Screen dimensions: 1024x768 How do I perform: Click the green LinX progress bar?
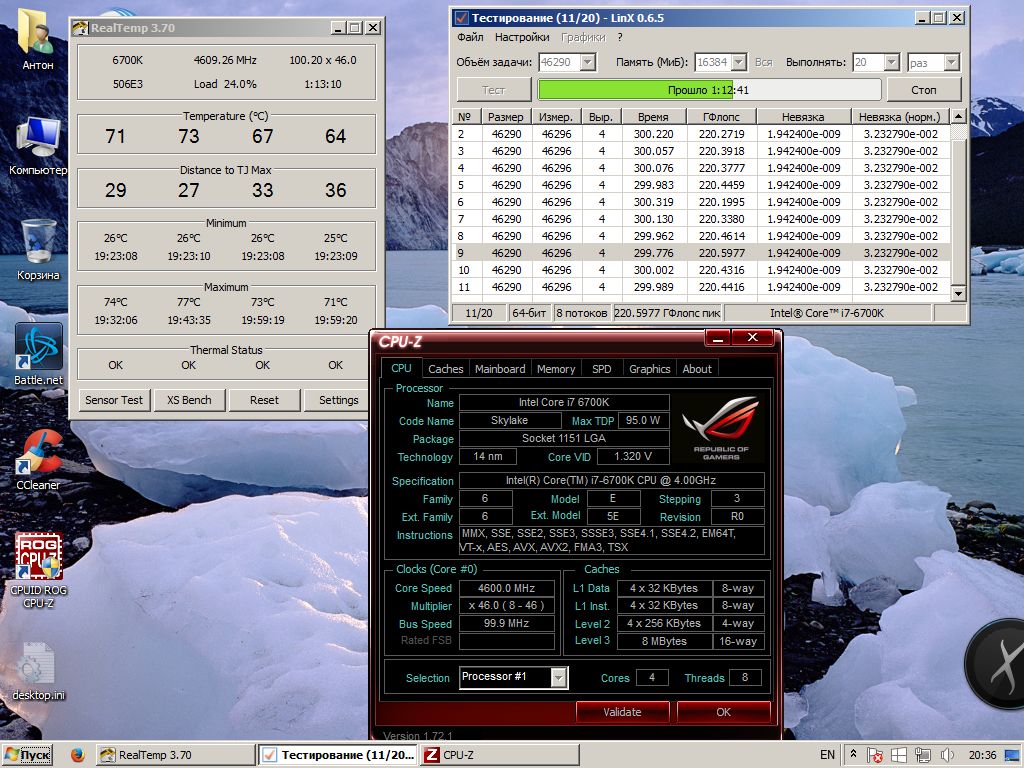pyautogui.click(x=709, y=89)
